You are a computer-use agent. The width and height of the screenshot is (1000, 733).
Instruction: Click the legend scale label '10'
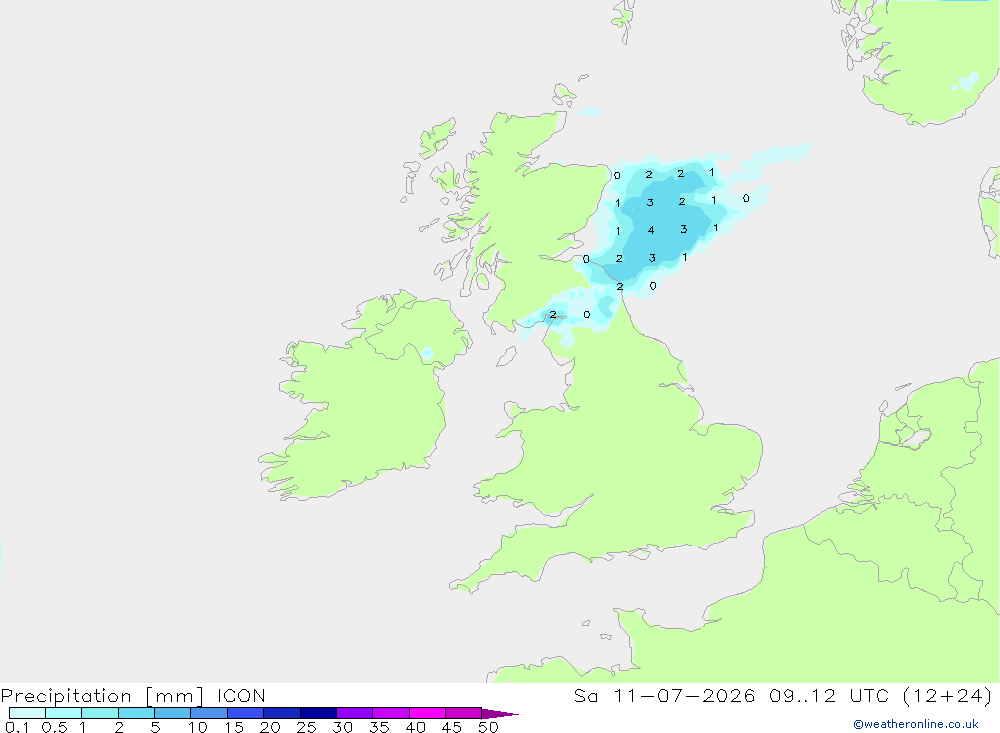coord(197,727)
